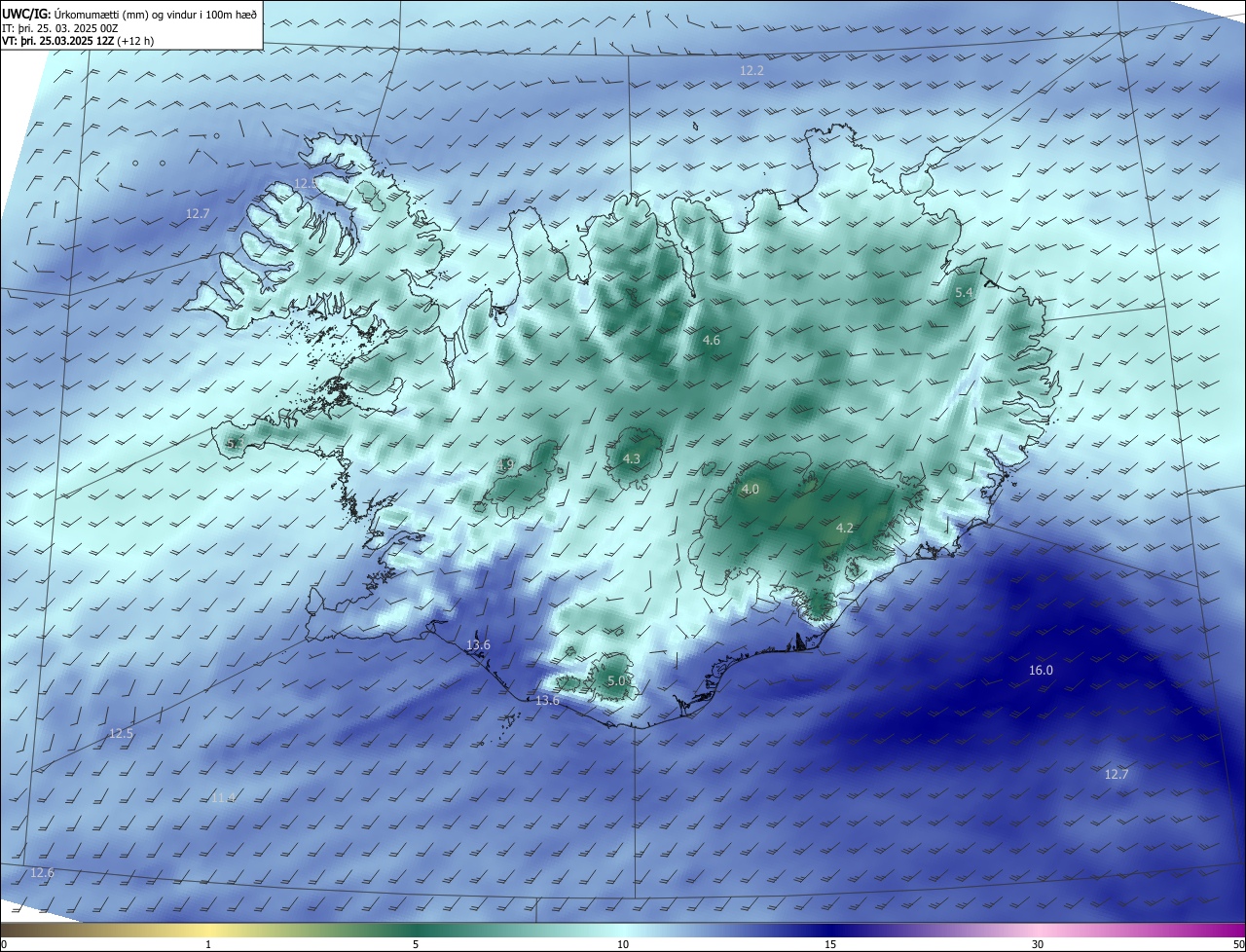
Task: Click the valid time line 'VT: þri. 25.03.2025 12Z (+12 h)'
Action: pyautogui.click(x=78, y=41)
